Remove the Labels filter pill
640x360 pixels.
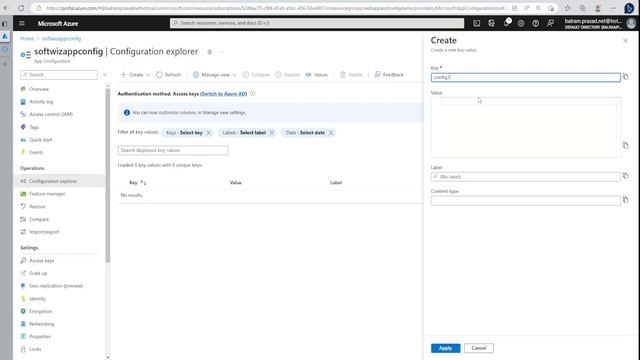coord(272,133)
